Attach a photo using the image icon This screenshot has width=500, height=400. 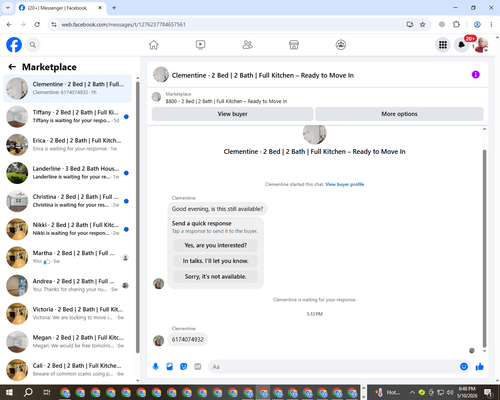click(170, 367)
